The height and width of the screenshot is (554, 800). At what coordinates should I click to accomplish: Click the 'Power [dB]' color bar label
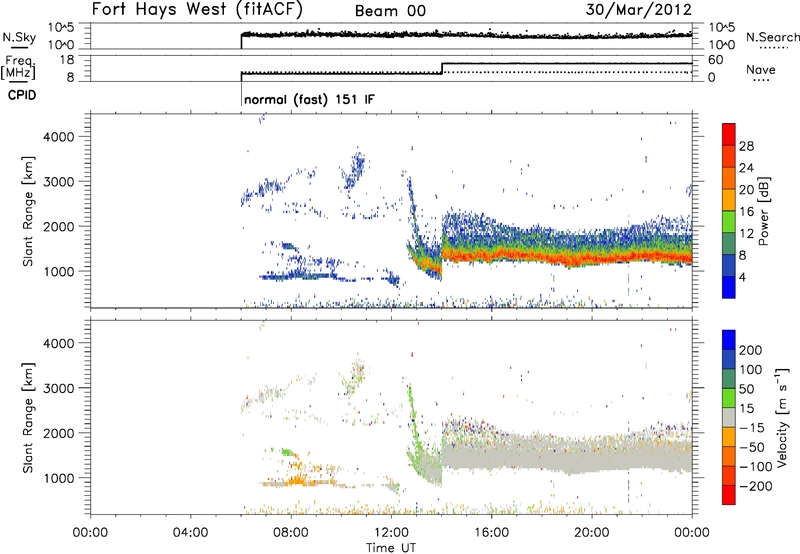[763, 211]
